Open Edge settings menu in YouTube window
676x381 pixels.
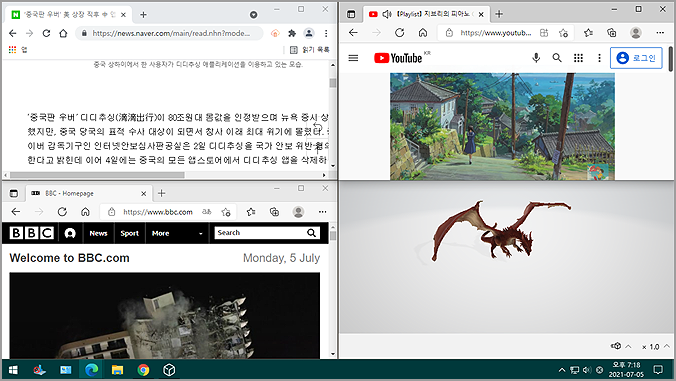coord(660,33)
